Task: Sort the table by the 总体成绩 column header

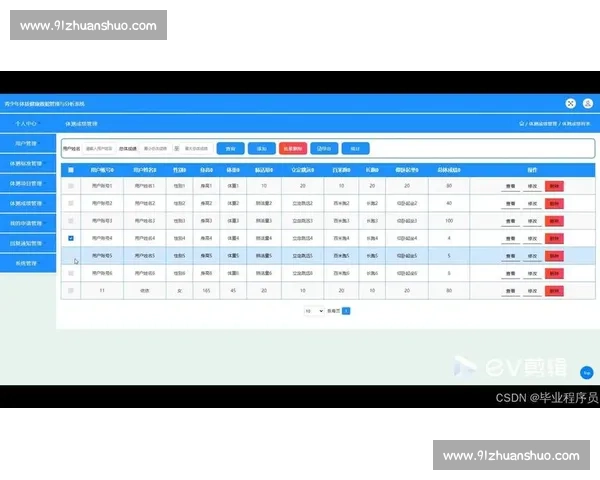Action: tap(449, 170)
